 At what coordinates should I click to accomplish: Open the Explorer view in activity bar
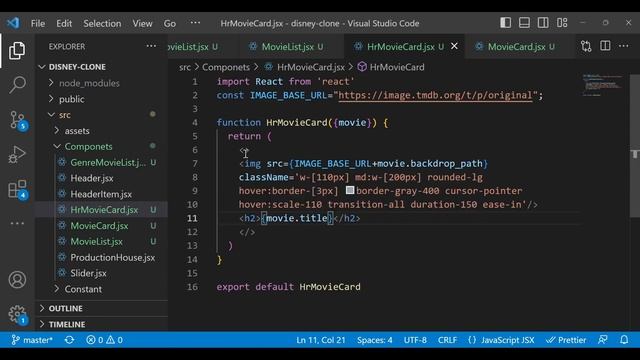(17, 51)
